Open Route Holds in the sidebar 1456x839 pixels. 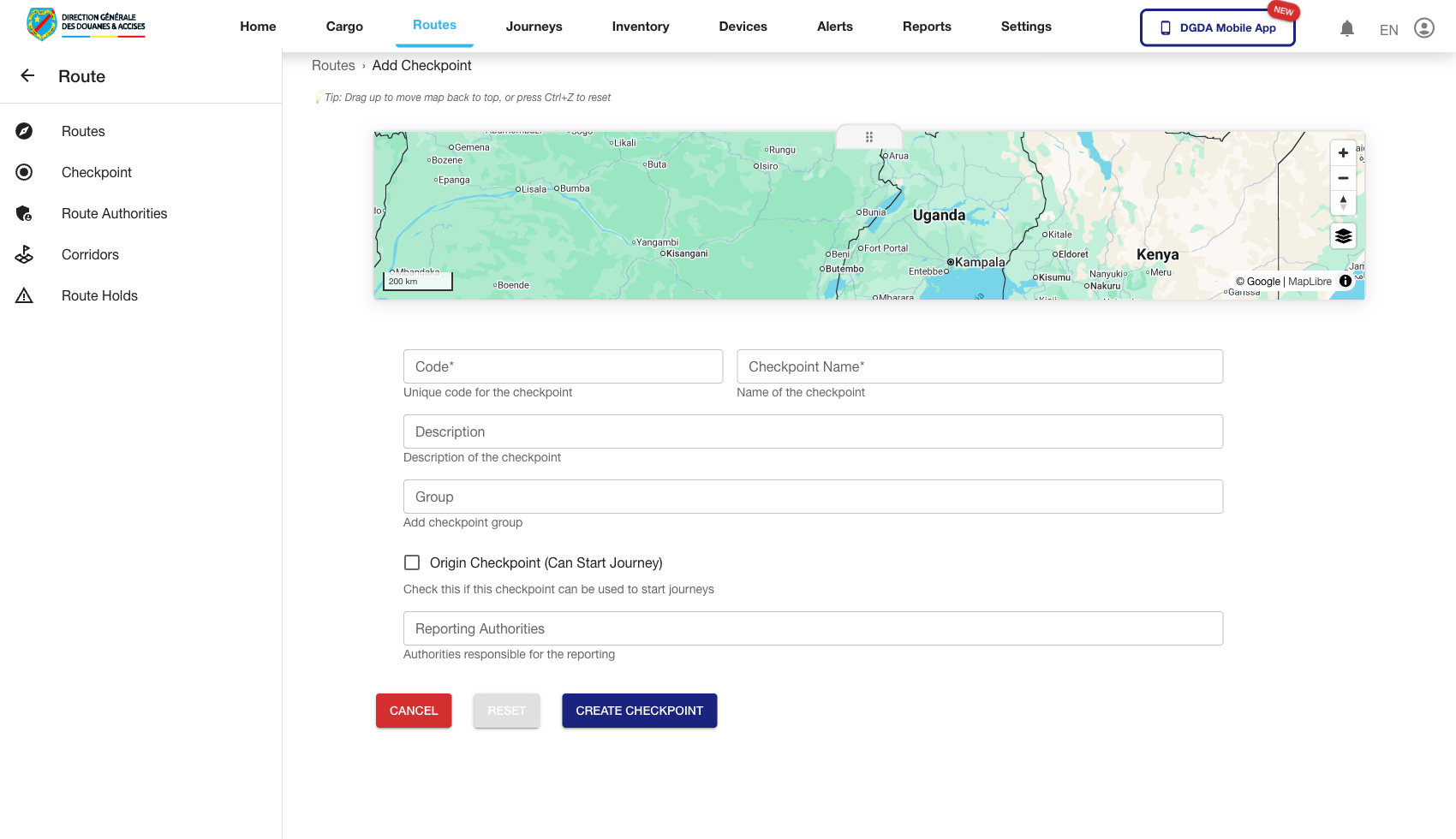[98, 295]
